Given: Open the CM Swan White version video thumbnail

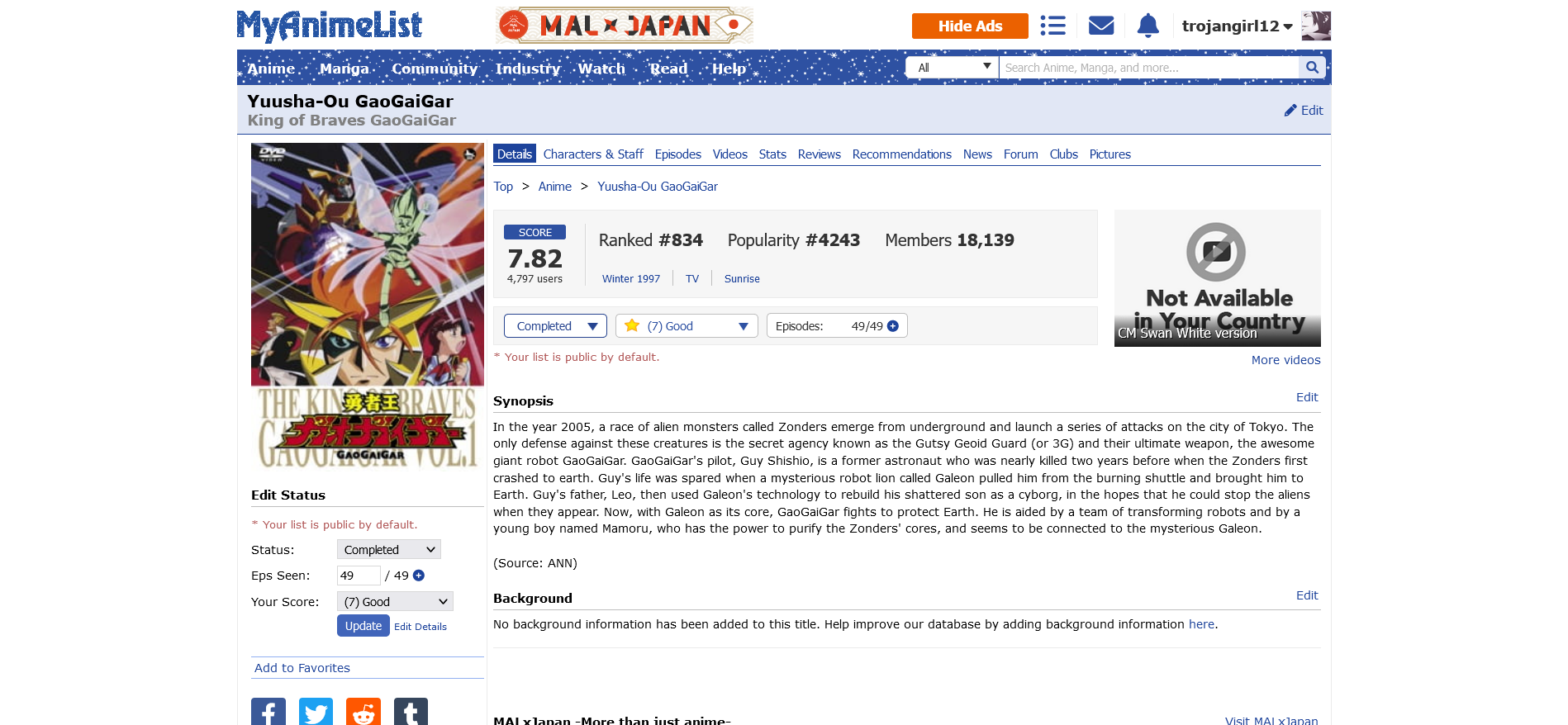Looking at the screenshot, I should click(x=1217, y=278).
